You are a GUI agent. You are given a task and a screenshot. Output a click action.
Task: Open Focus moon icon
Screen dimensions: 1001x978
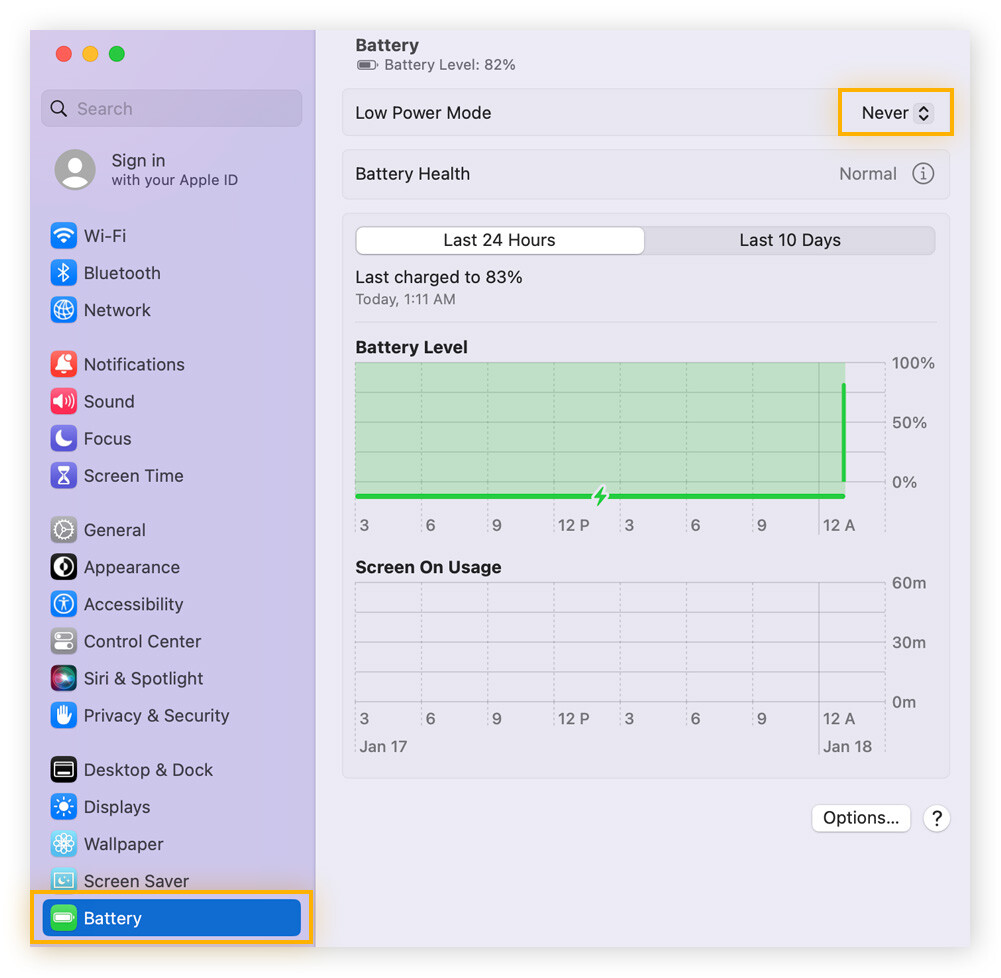64,438
